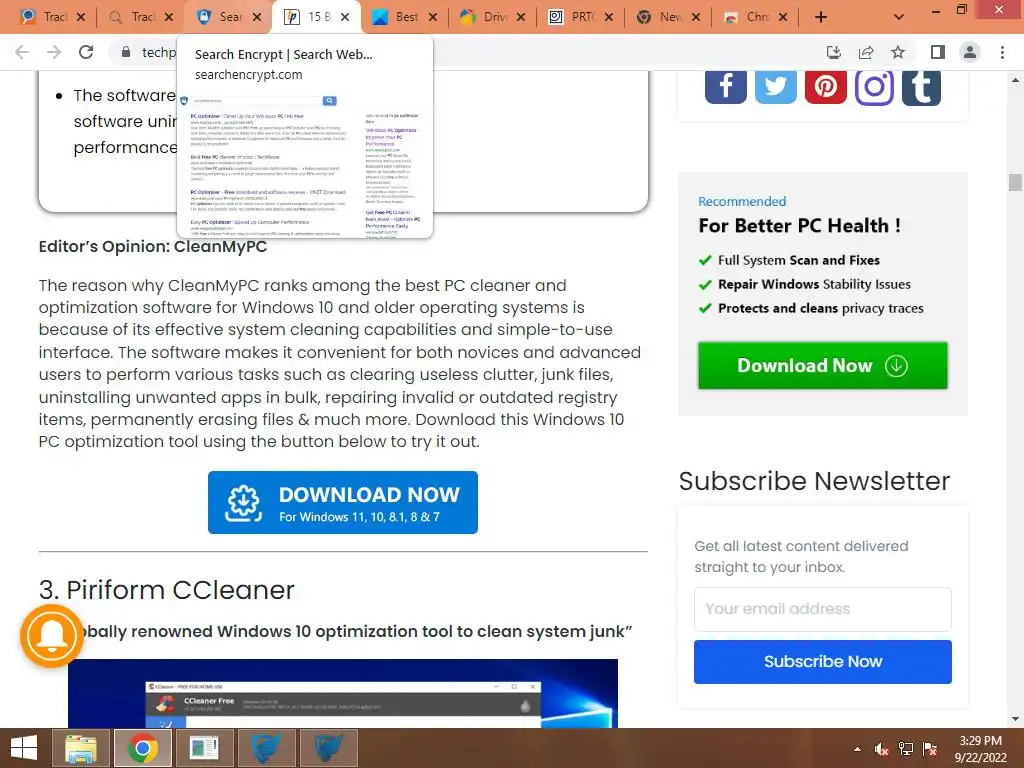Screen dimensions: 1024x768
Task: Open the Action Center flag icon
Action: (x=930, y=749)
